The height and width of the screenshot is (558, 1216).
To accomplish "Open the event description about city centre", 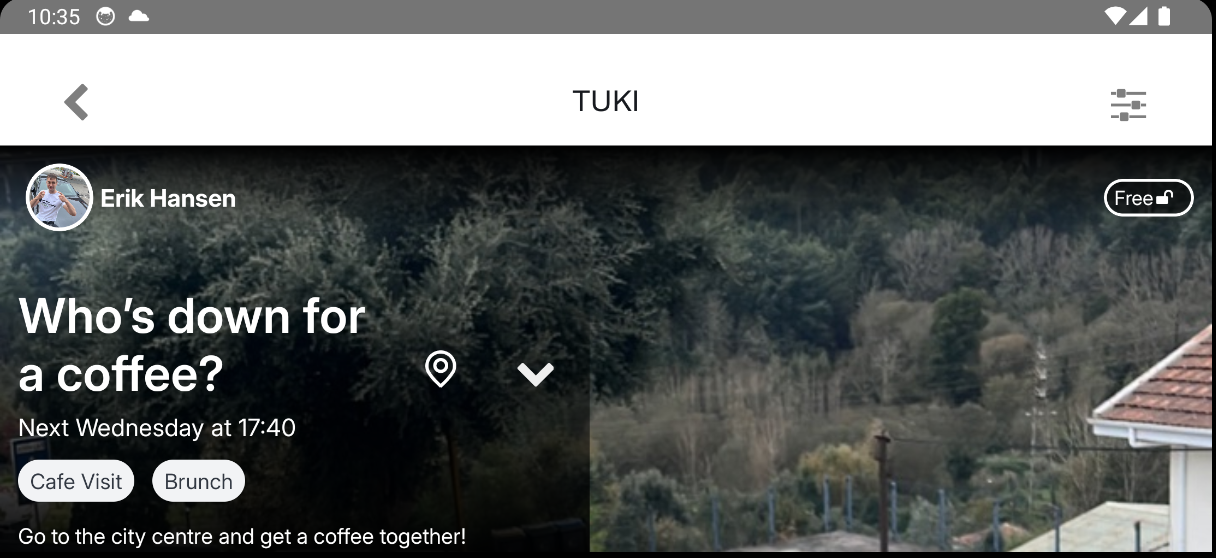I will [x=242, y=537].
